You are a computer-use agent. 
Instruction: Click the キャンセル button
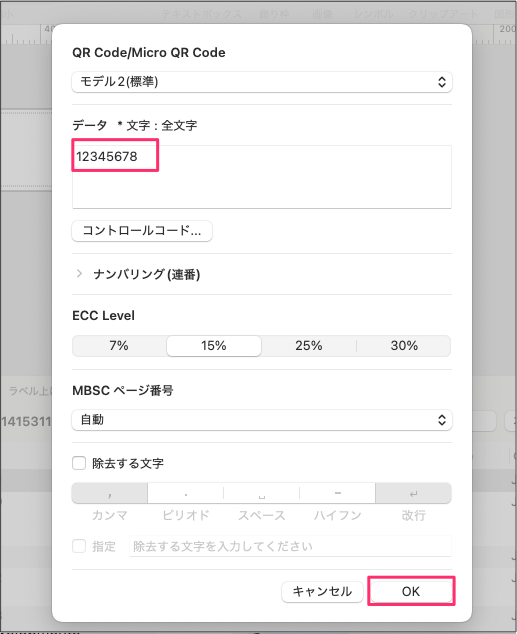tap(322, 592)
